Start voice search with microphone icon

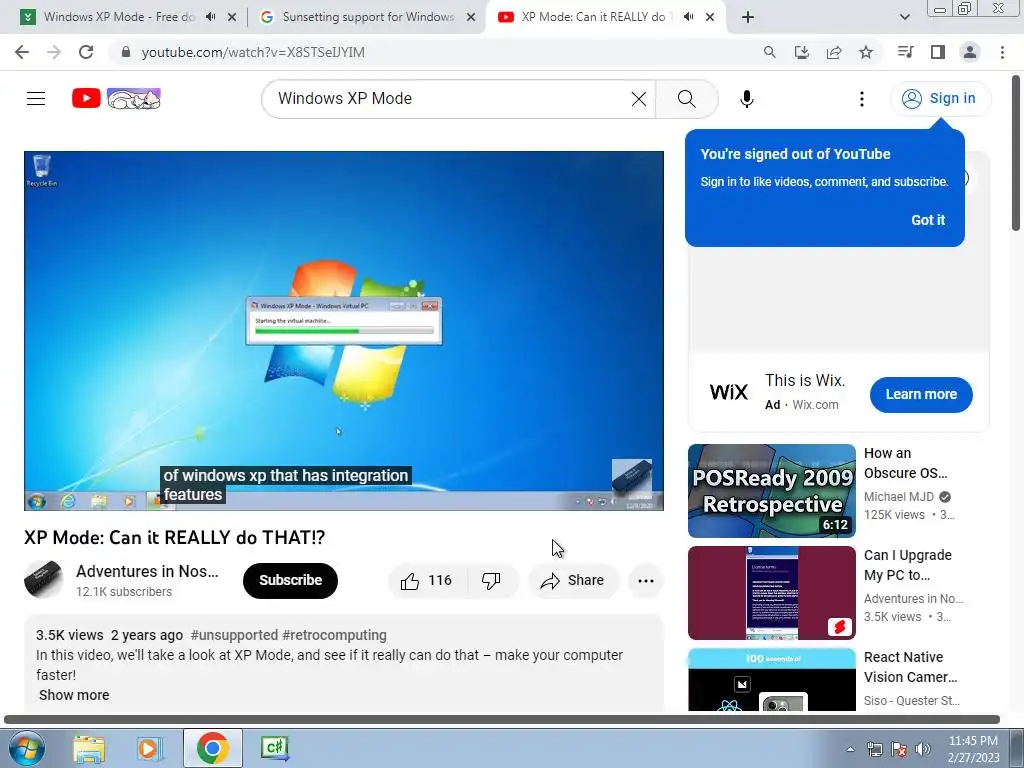(x=746, y=99)
